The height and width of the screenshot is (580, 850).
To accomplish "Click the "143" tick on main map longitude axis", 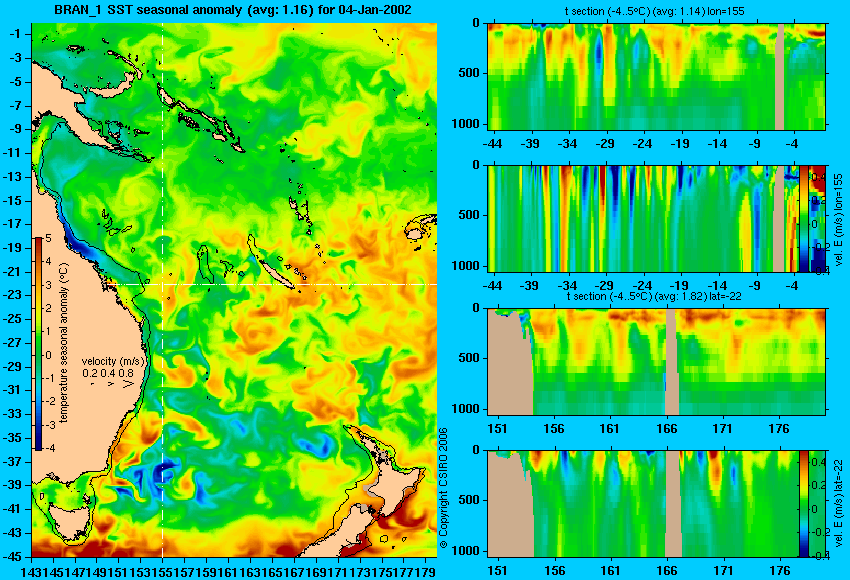I will coord(32,572).
